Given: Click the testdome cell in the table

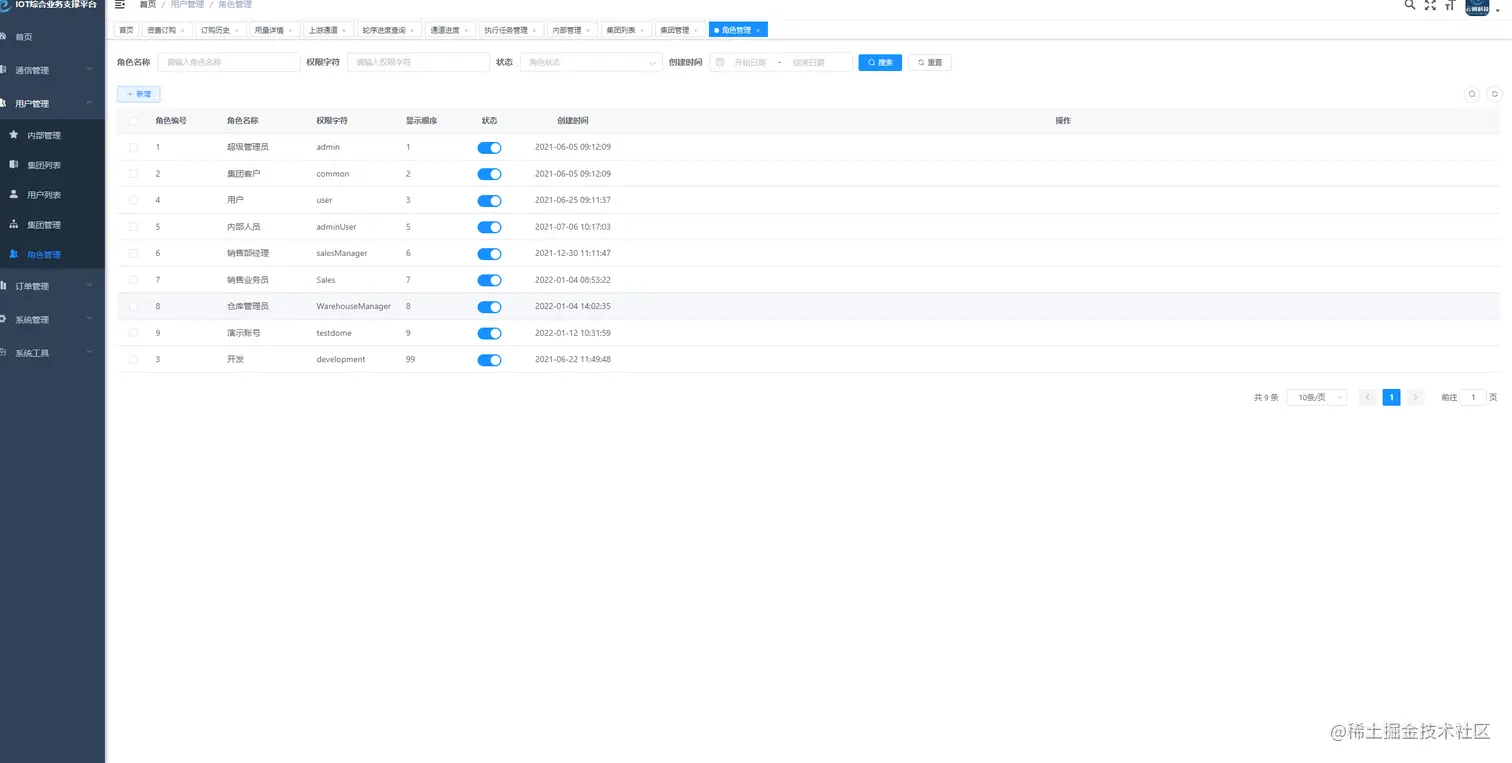Looking at the screenshot, I should coord(334,333).
